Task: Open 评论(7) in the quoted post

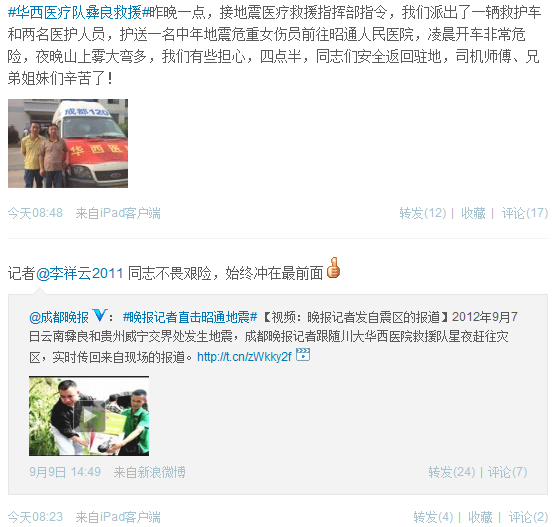Action: point(508,472)
